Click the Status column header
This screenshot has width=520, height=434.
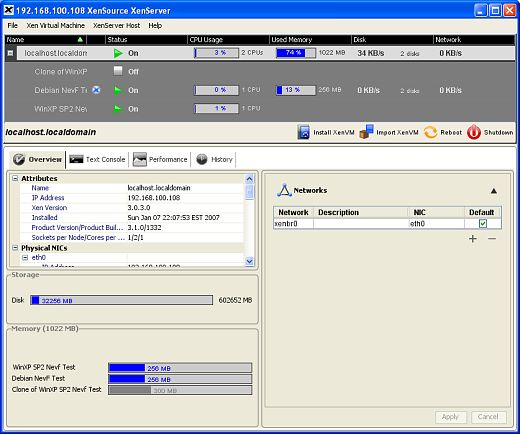tap(146, 40)
